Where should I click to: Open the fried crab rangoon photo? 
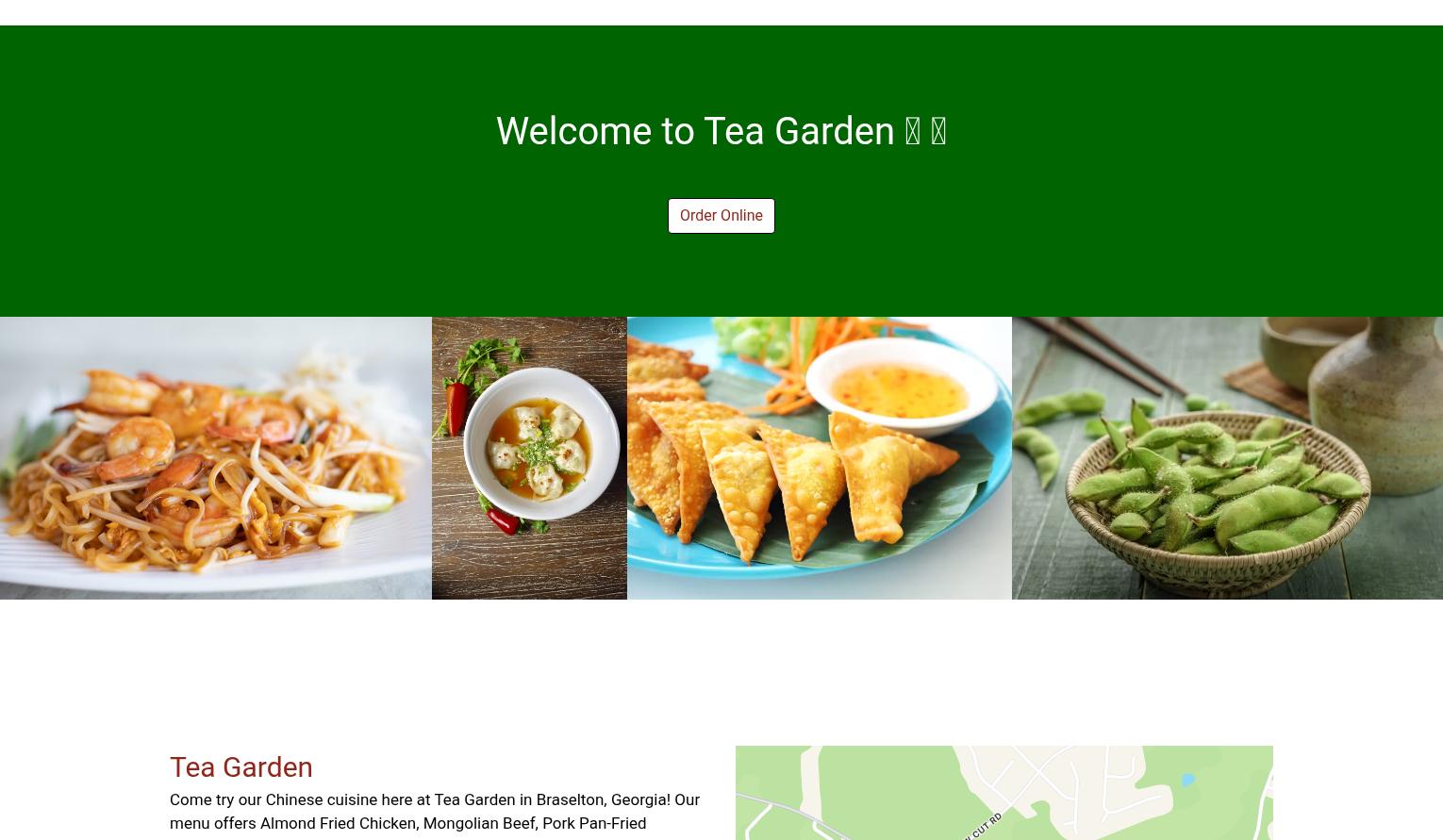(x=819, y=457)
